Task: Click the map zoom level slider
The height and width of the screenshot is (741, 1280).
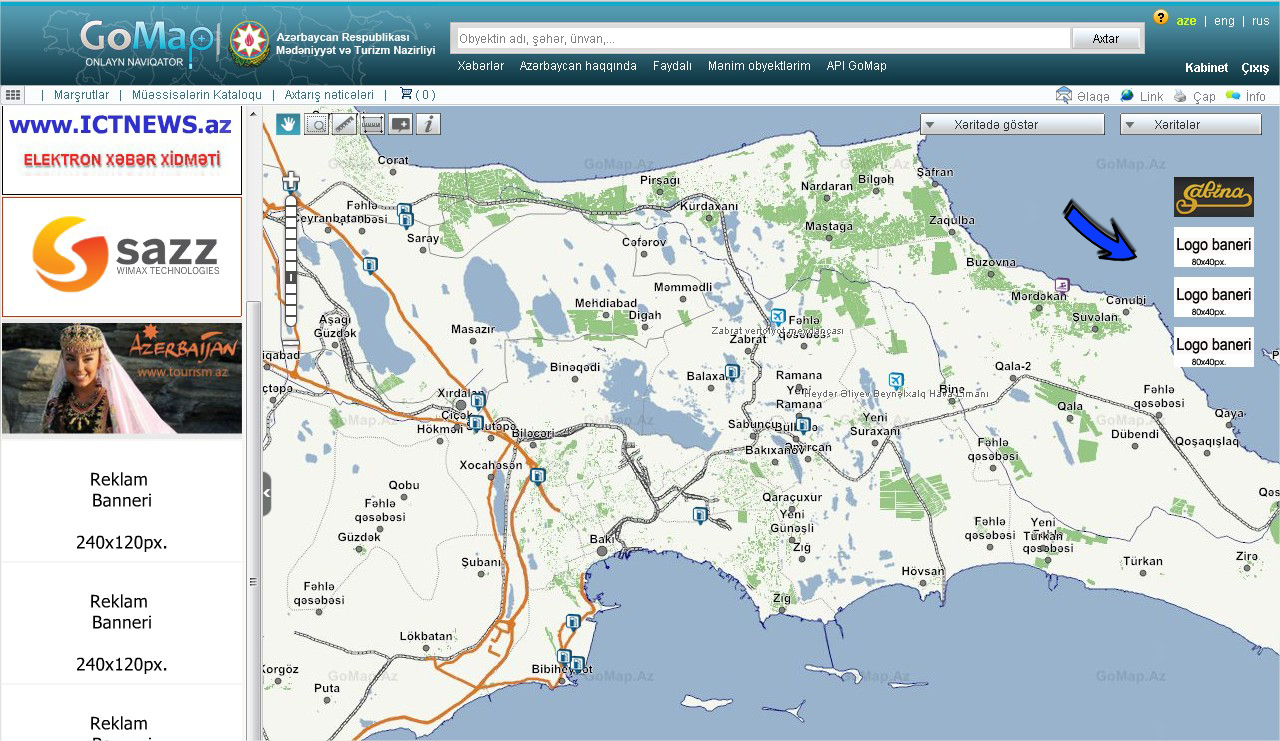Action: point(291,260)
